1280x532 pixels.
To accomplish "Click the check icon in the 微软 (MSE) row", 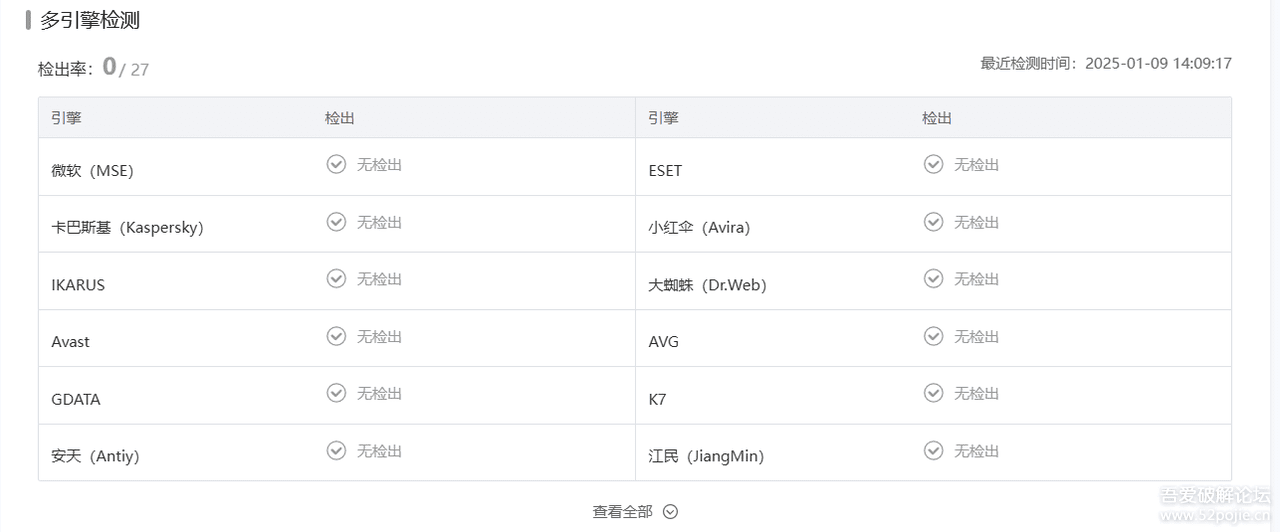I will point(336,164).
